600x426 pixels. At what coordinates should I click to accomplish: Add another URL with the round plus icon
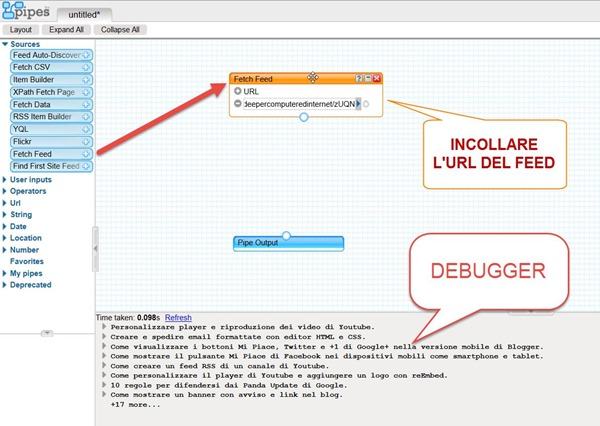coord(238,91)
